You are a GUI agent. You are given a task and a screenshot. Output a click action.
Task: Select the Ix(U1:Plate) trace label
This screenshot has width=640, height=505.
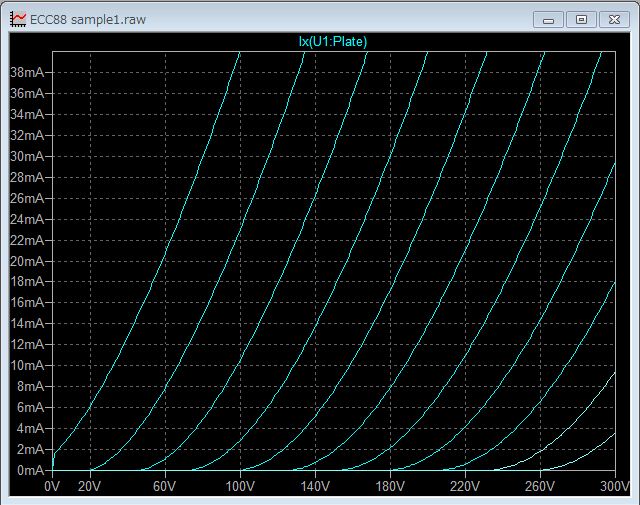(333, 41)
